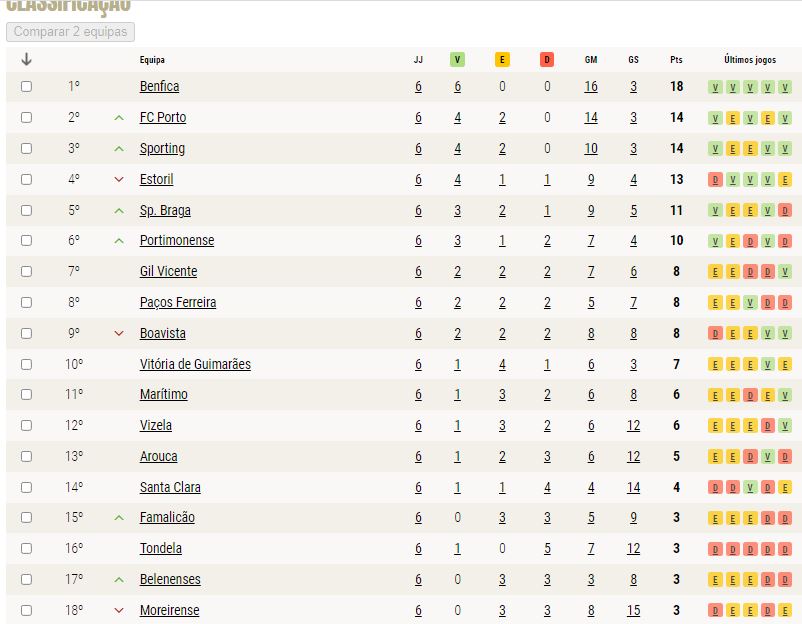Open Santa Clara's goals conceded value 14
This screenshot has width=802, height=624.
tap(633, 487)
